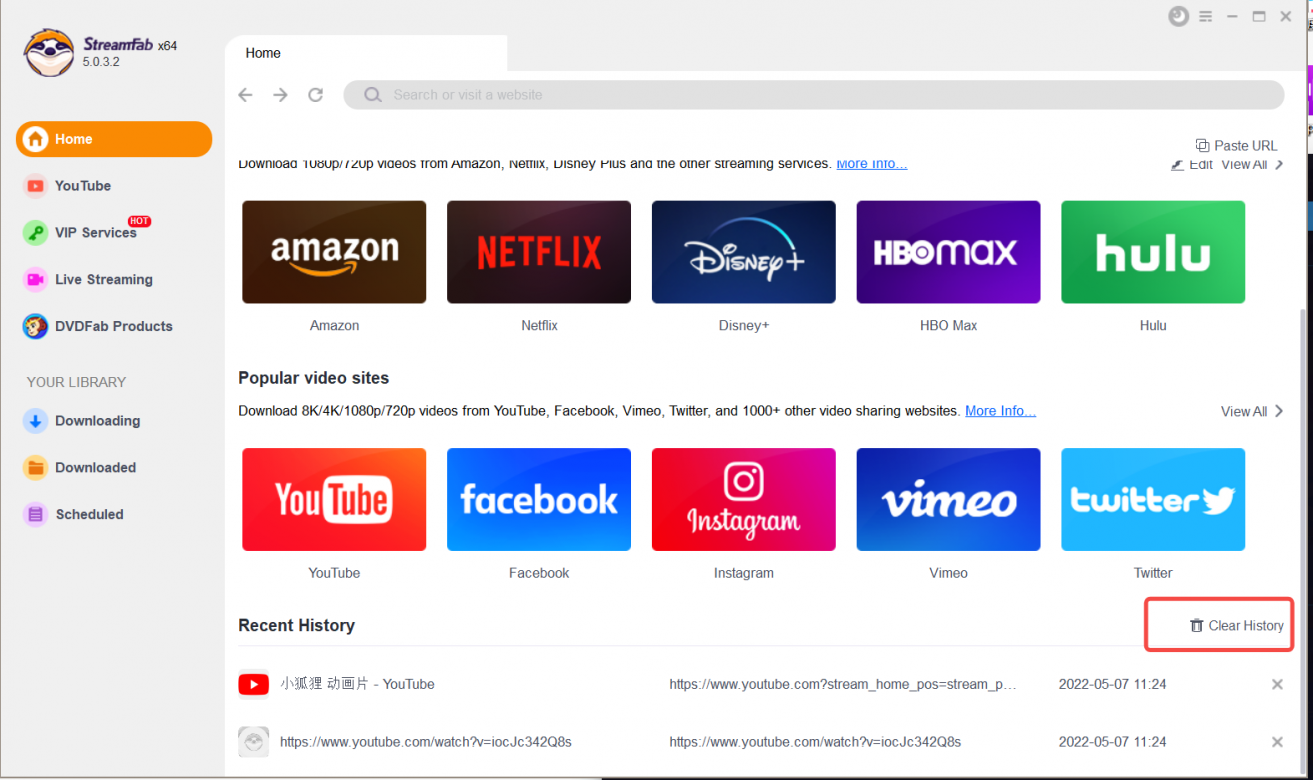Open YouTube section in the sidebar
The image size is (1313, 780).
pos(83,186)
